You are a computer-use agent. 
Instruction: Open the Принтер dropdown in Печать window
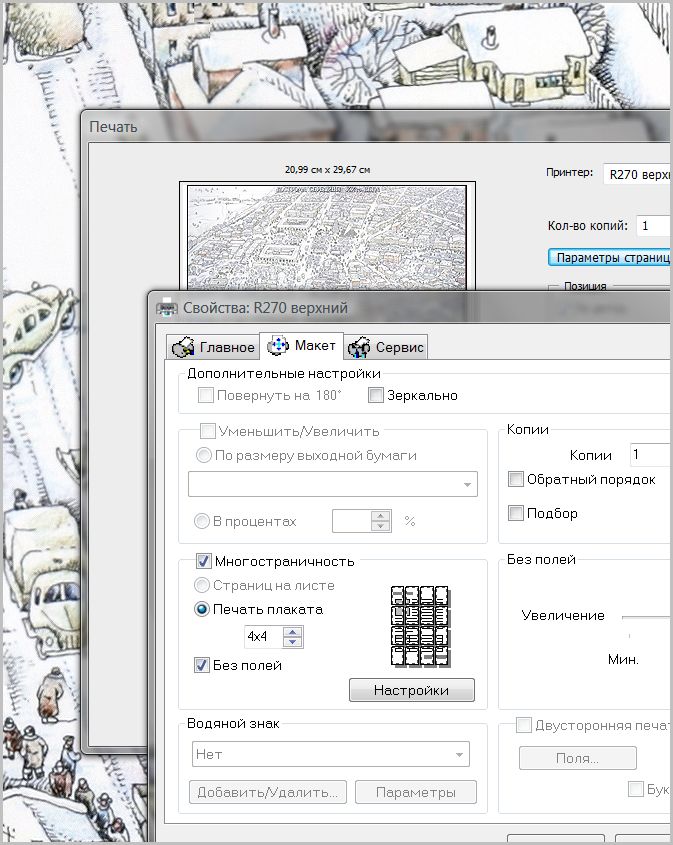point(637,174)
